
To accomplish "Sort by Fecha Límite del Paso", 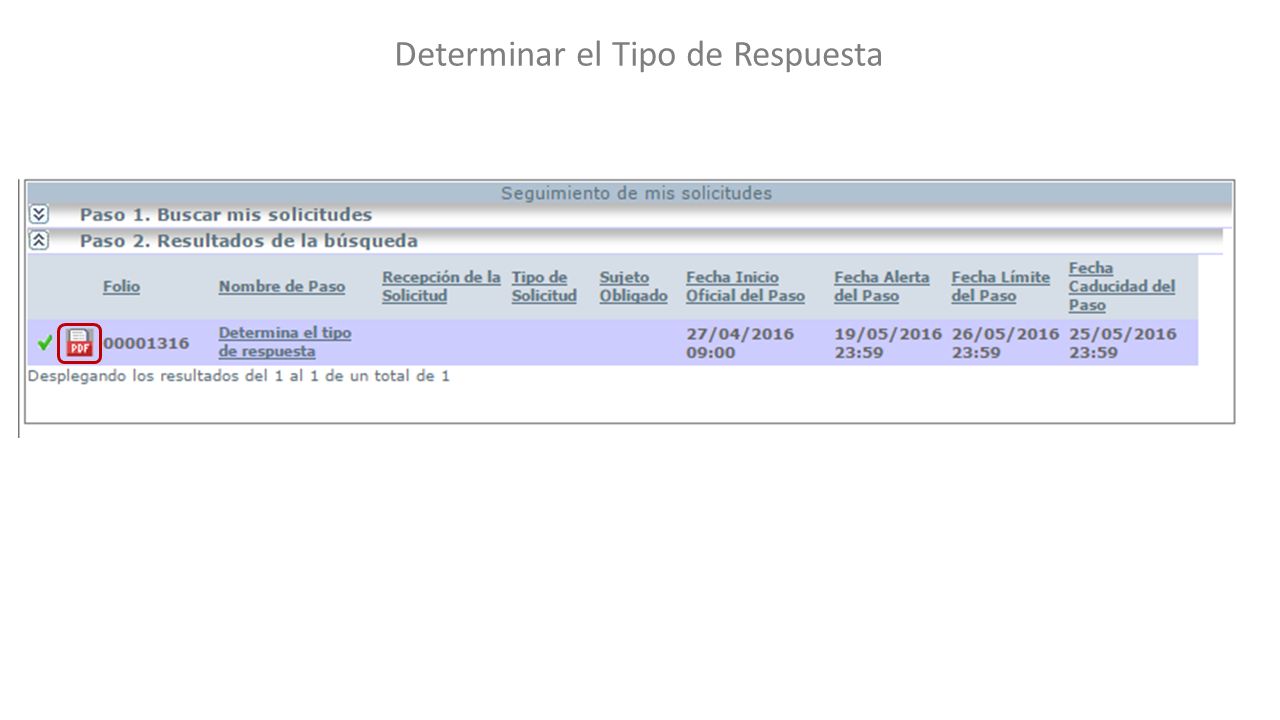I will click(x=1001, y=287).
